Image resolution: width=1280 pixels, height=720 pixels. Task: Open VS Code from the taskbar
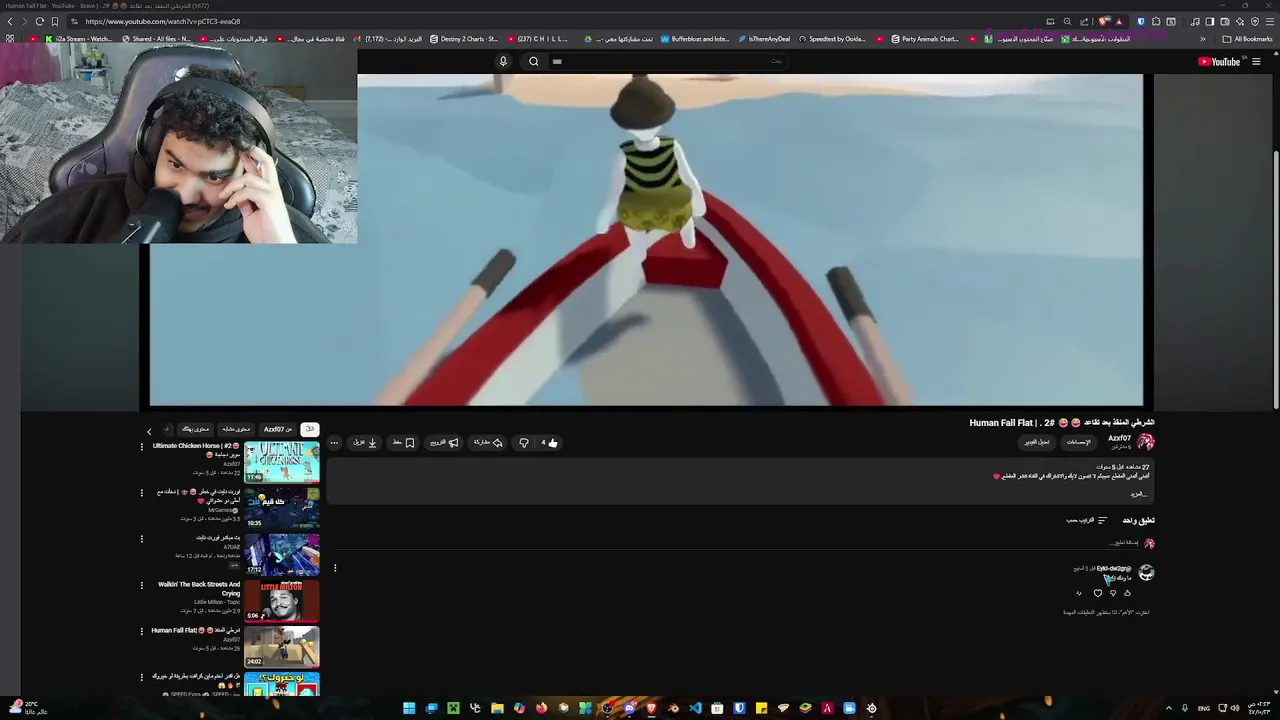point(695,708)
